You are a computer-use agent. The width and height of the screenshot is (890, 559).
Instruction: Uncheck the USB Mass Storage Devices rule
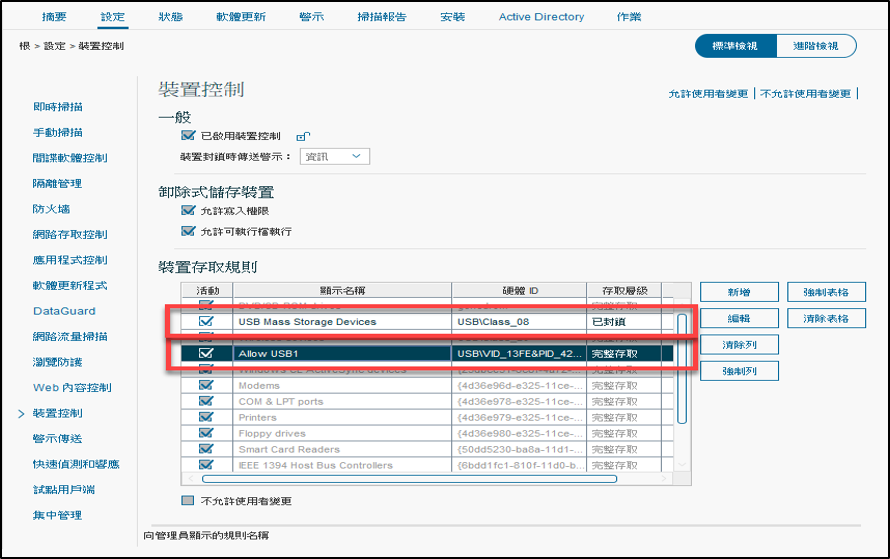tap(206, 321)
